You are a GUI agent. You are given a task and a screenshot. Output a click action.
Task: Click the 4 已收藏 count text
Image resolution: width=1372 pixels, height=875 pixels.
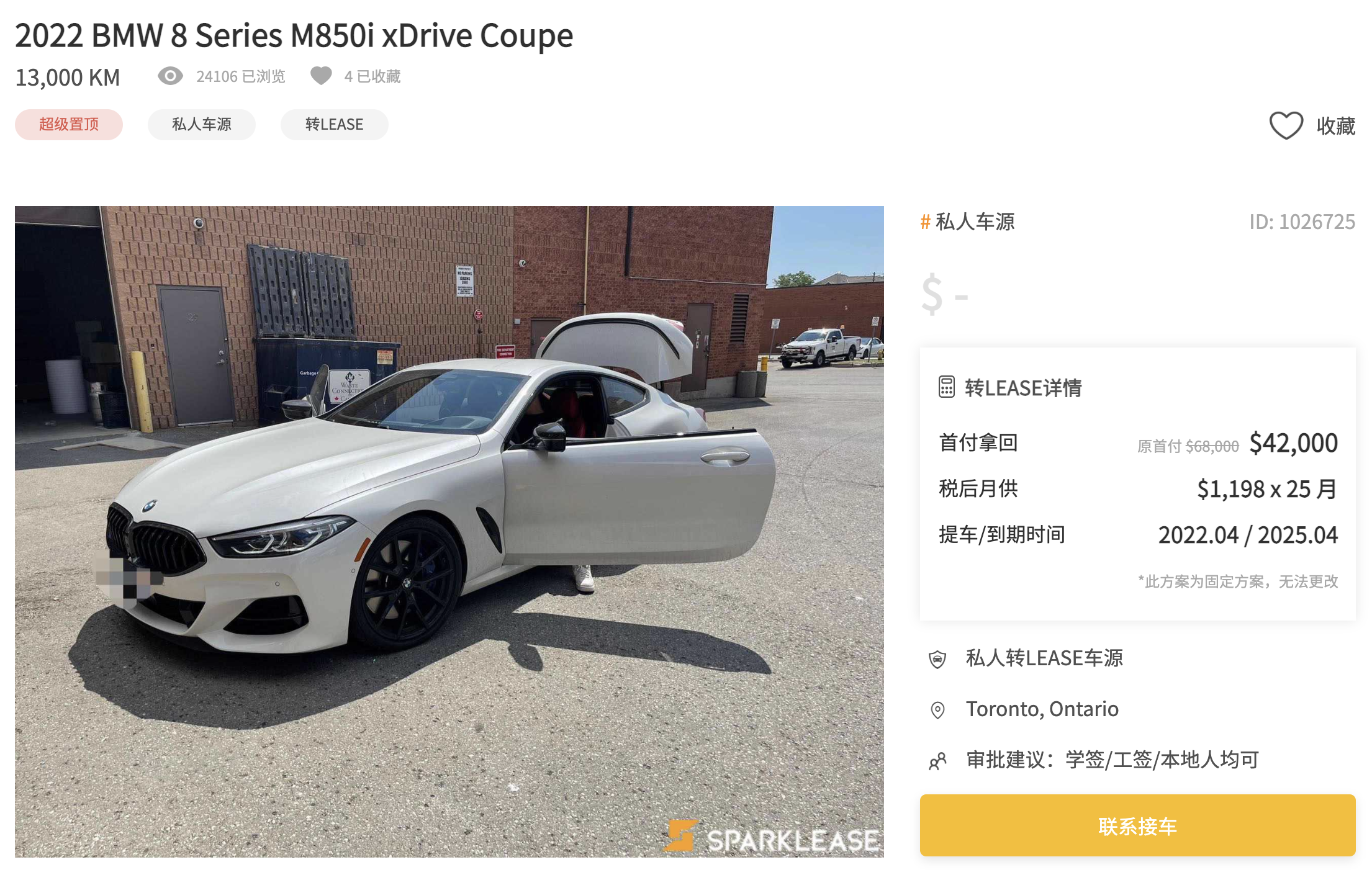372,76
